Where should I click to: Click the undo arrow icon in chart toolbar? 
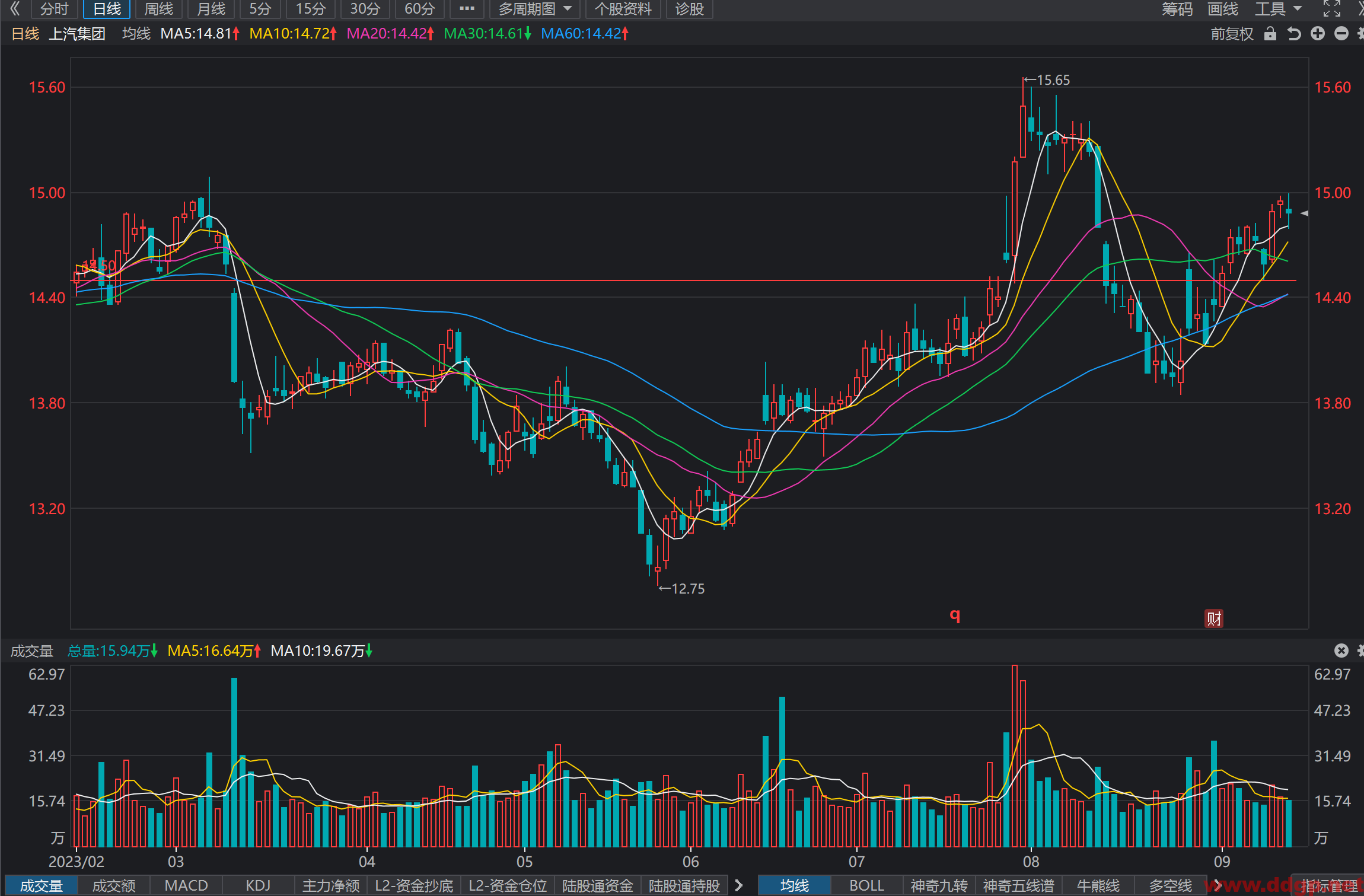pos(1294,34)
